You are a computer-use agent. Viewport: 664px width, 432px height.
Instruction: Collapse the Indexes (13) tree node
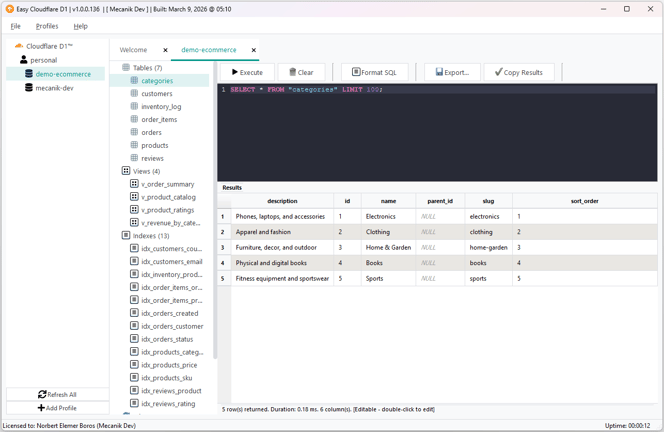coord(151,235)
